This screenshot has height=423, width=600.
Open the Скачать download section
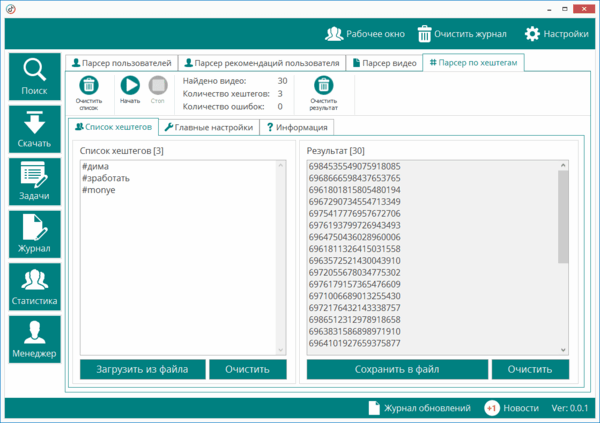(33, 130)
